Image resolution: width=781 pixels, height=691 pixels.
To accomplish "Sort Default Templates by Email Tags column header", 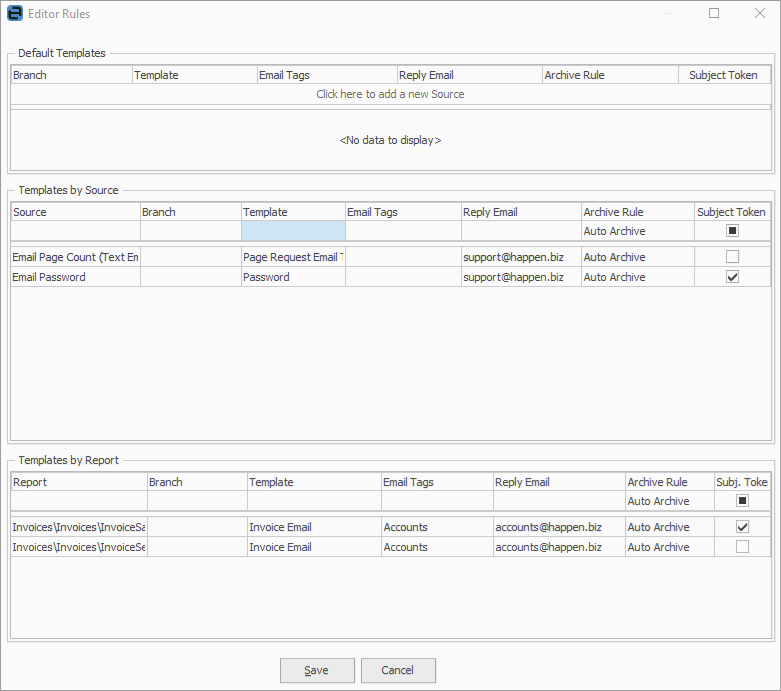I will click(x=325, y=75).
